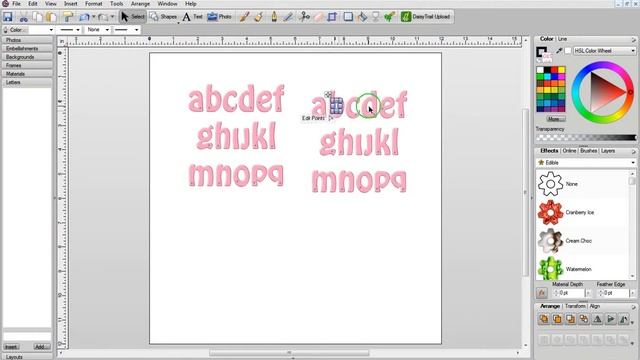Click the More... colors button
Screen dimensions: 640x360
[x=556, y=119]
